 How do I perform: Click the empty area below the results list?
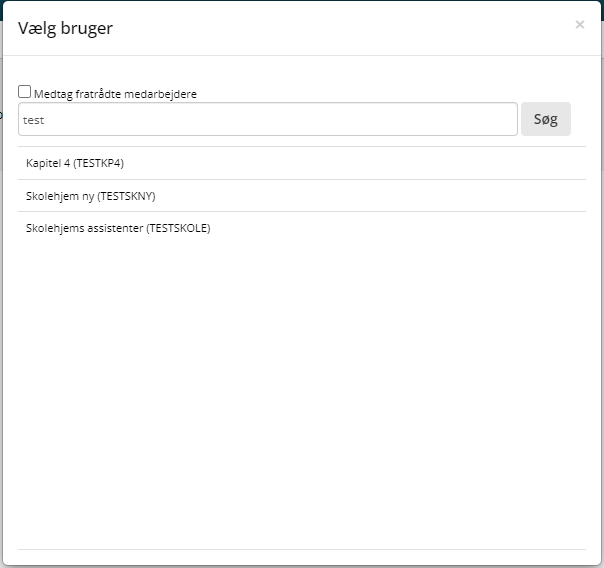click(300, 400)
